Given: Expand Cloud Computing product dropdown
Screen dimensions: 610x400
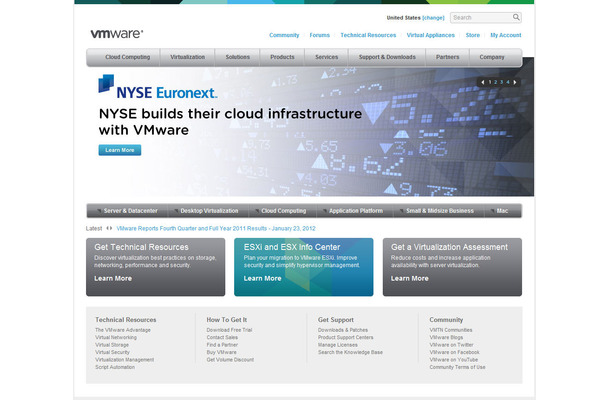Looking at the screenshot, I should [280, 211].
